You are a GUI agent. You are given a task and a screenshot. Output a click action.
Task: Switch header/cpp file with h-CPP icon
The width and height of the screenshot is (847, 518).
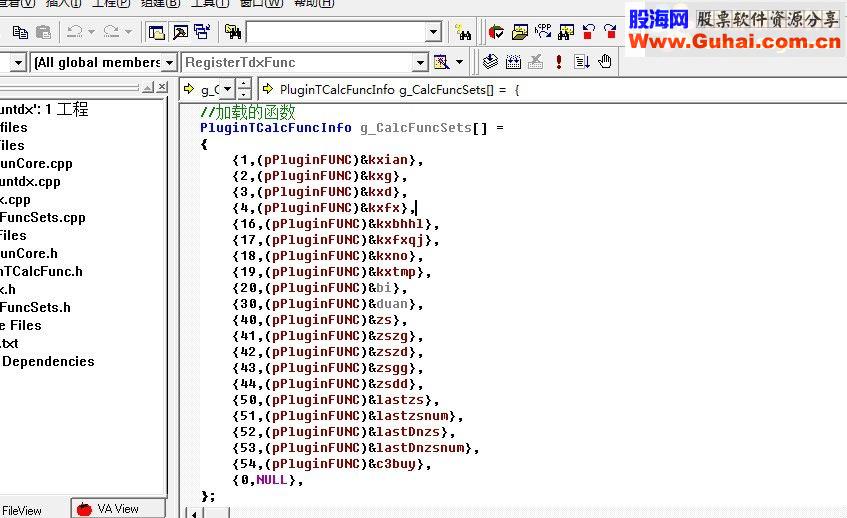(x=543, y=32)
